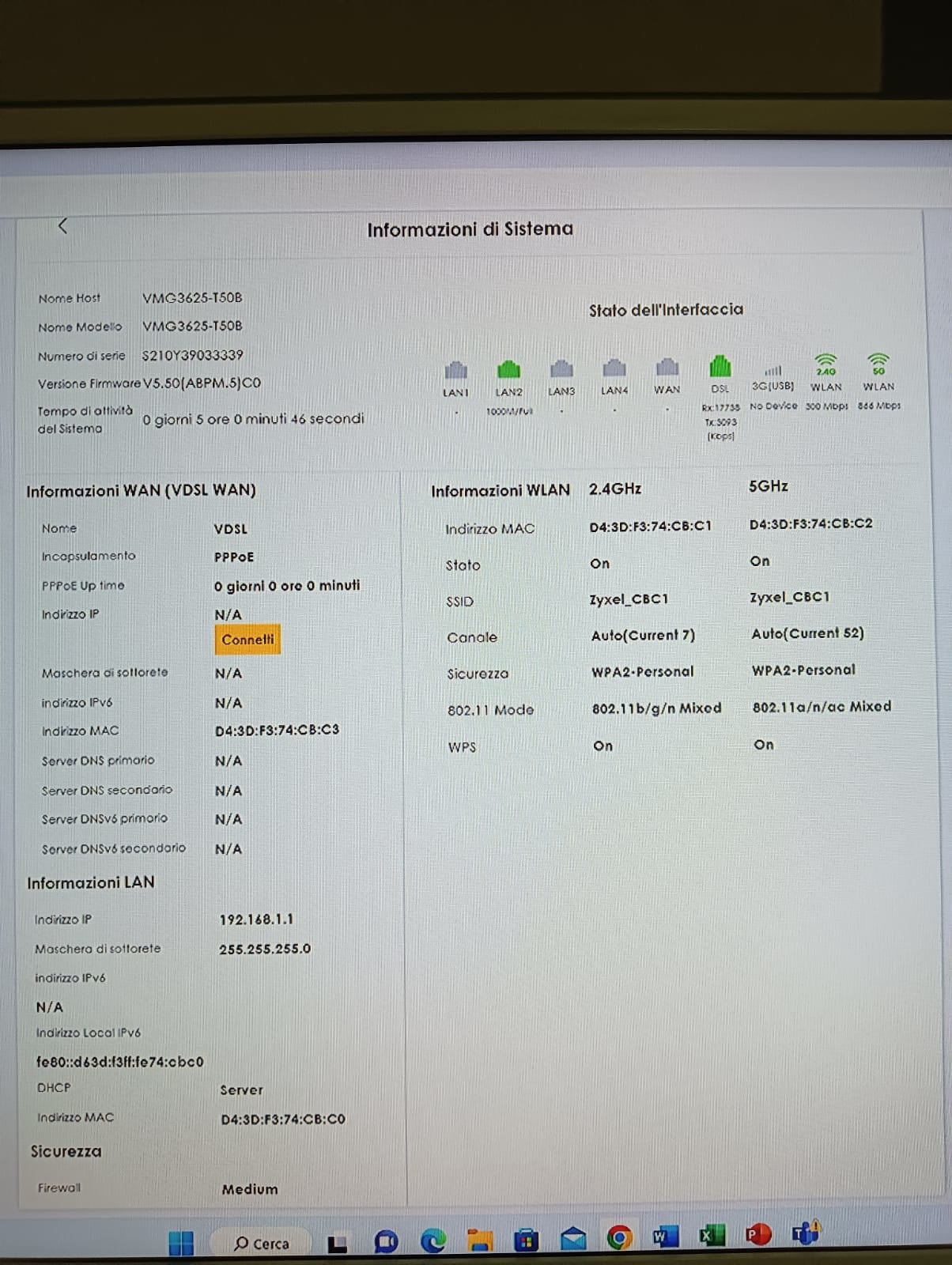Click the 2.4GHz SSID Zyxel_CBC1

pos(629,599)
